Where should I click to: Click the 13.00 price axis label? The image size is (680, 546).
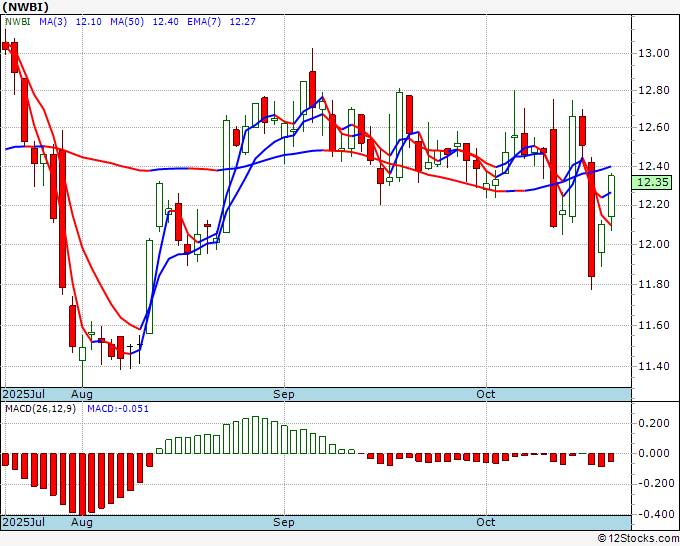(x=653, y=53)
